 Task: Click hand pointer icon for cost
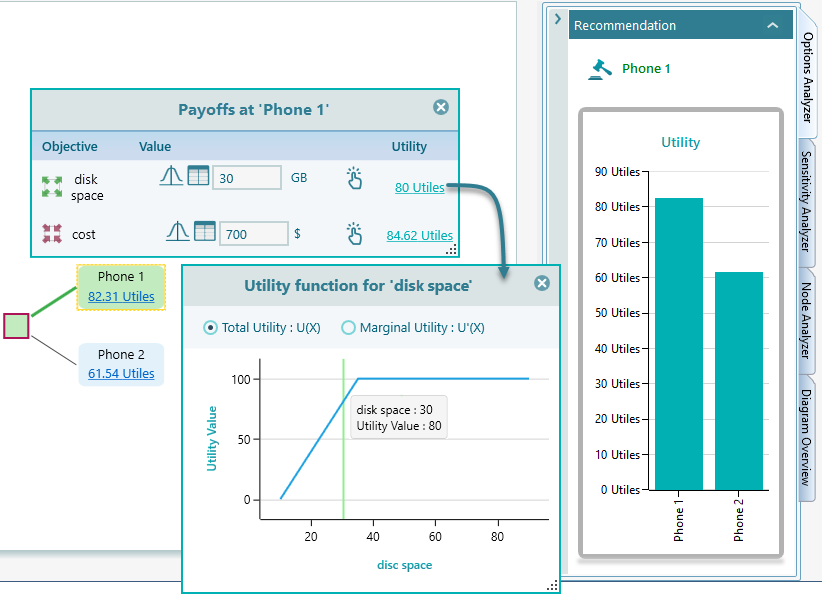(354, 234)
